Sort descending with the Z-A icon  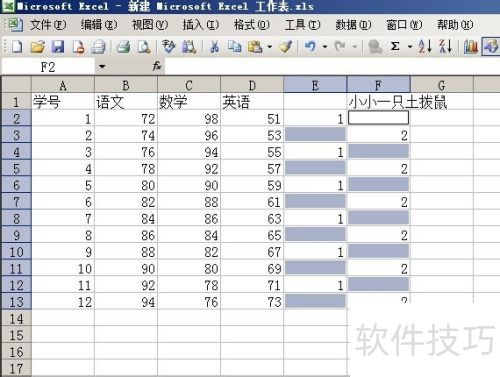446,46
